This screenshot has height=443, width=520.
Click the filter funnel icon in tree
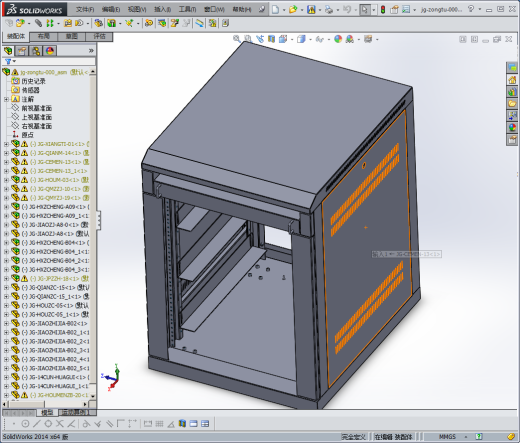click(8, 61)
